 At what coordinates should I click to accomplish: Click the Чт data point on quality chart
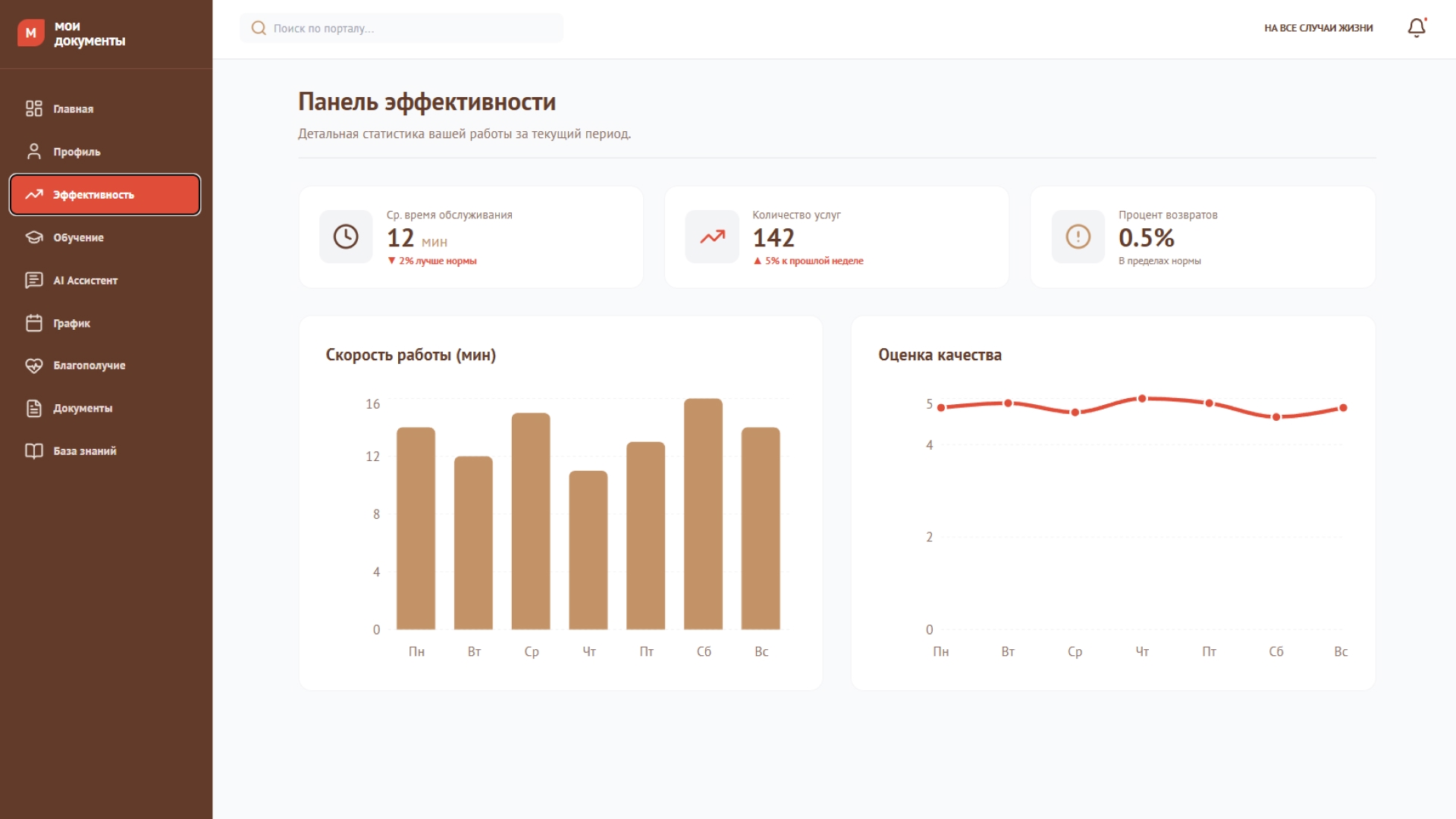click(1142, 399)
